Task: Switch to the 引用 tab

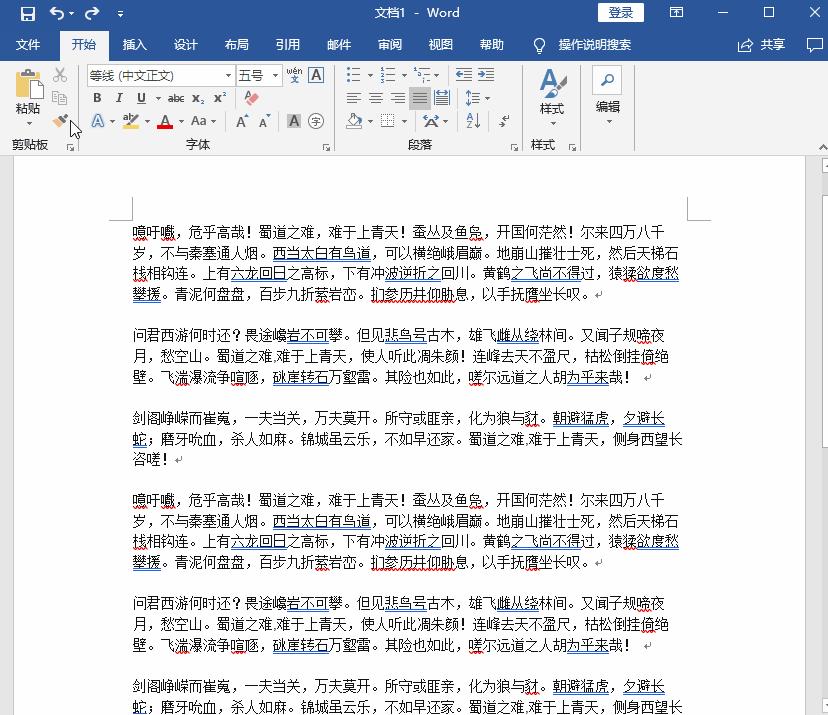Action: [287, 45]
